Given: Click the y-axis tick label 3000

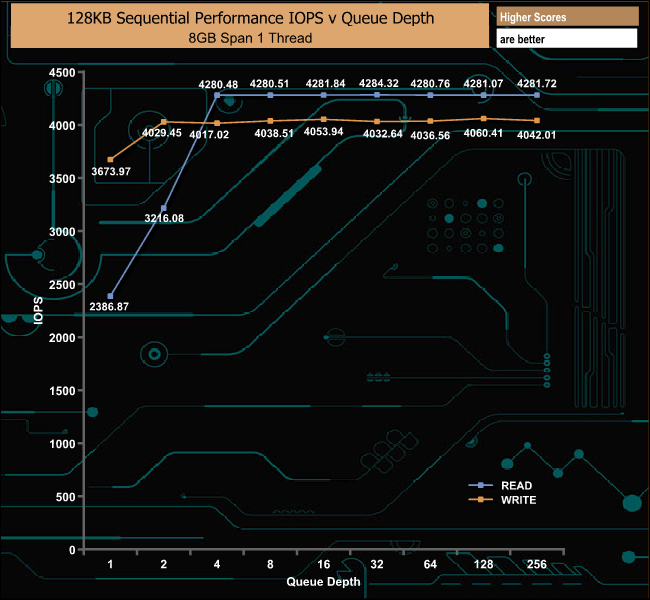Looking at the screenshot, I should click(62, 232).
